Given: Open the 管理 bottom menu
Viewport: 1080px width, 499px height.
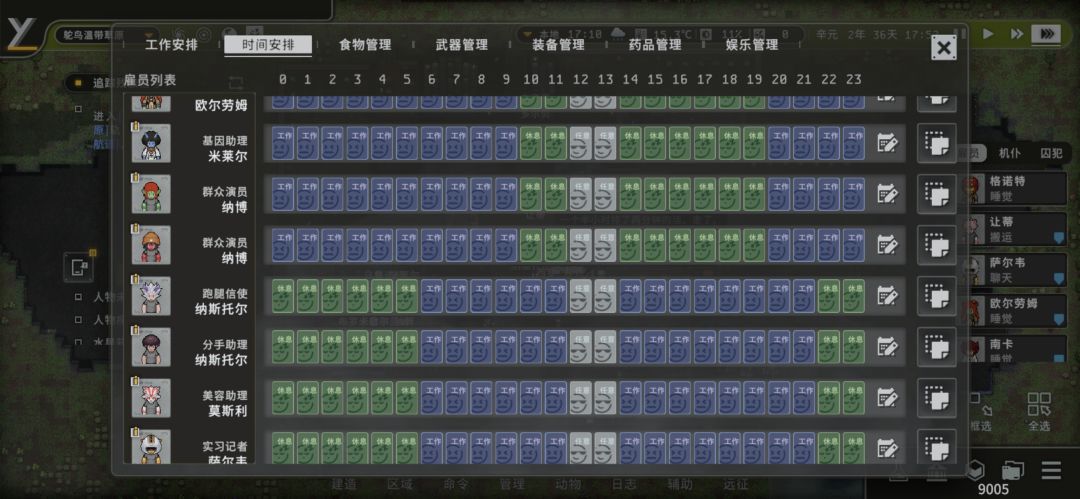Looking at the screenshot, I should click(x=512, y=484).
